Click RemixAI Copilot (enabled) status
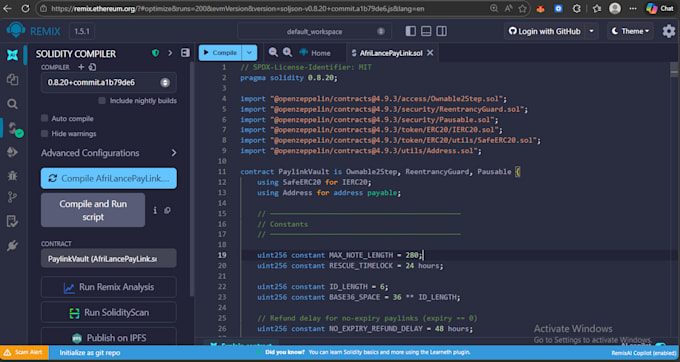 644,352
